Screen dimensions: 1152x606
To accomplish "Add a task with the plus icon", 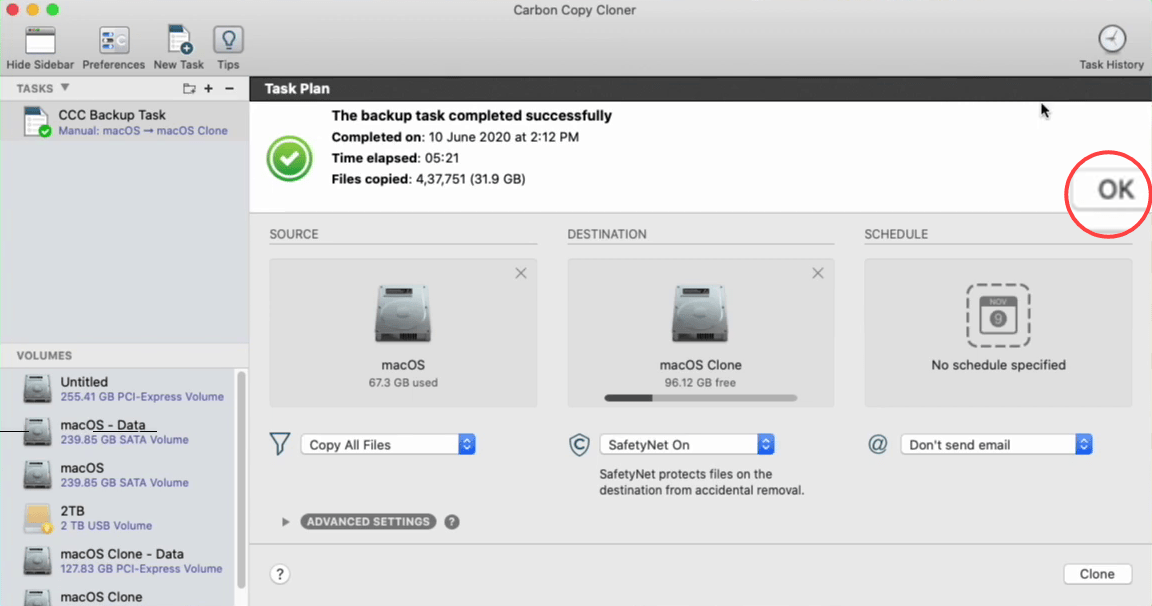I will [x=209, y=89].
